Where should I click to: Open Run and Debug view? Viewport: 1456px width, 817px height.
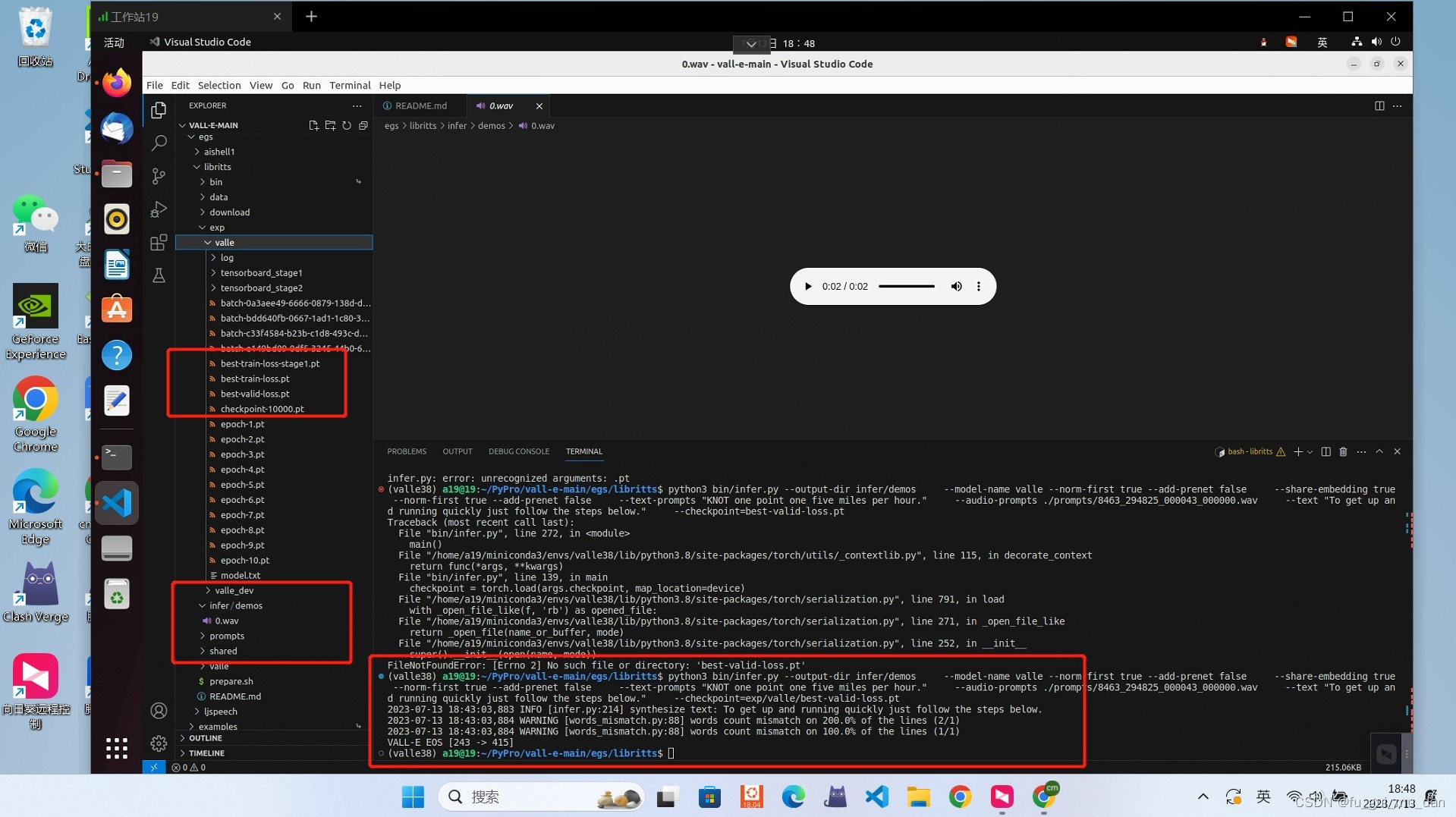pyautogui.click(x=159, y=209)
